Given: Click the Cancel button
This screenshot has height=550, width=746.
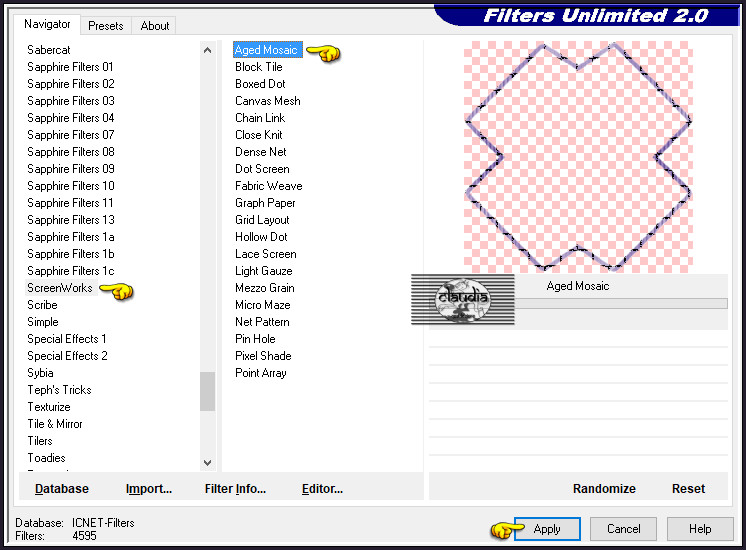Looking at the screenshot, I should (x=623, y=529).
